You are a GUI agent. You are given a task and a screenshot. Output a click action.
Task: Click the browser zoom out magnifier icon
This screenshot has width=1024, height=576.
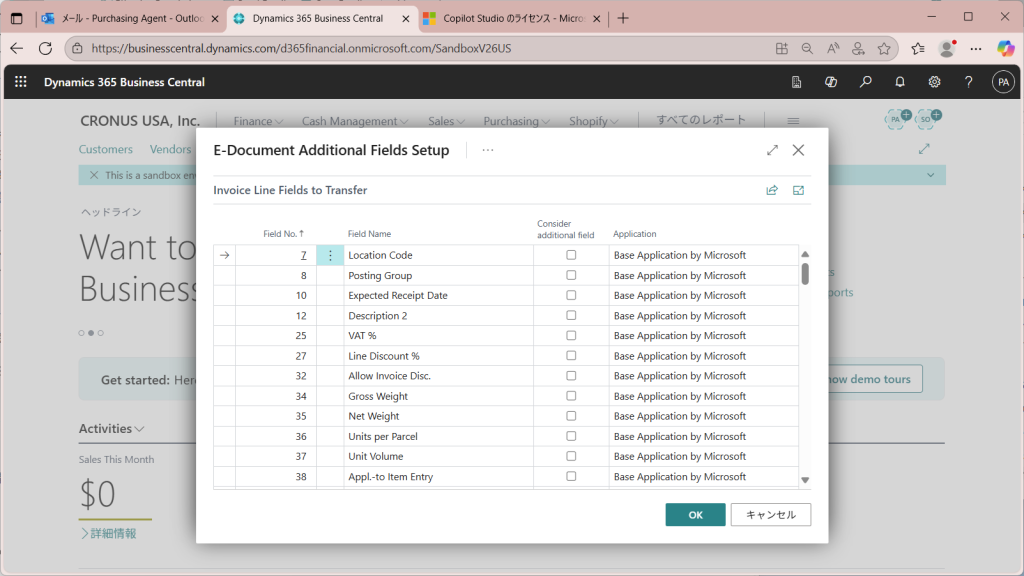807,48
